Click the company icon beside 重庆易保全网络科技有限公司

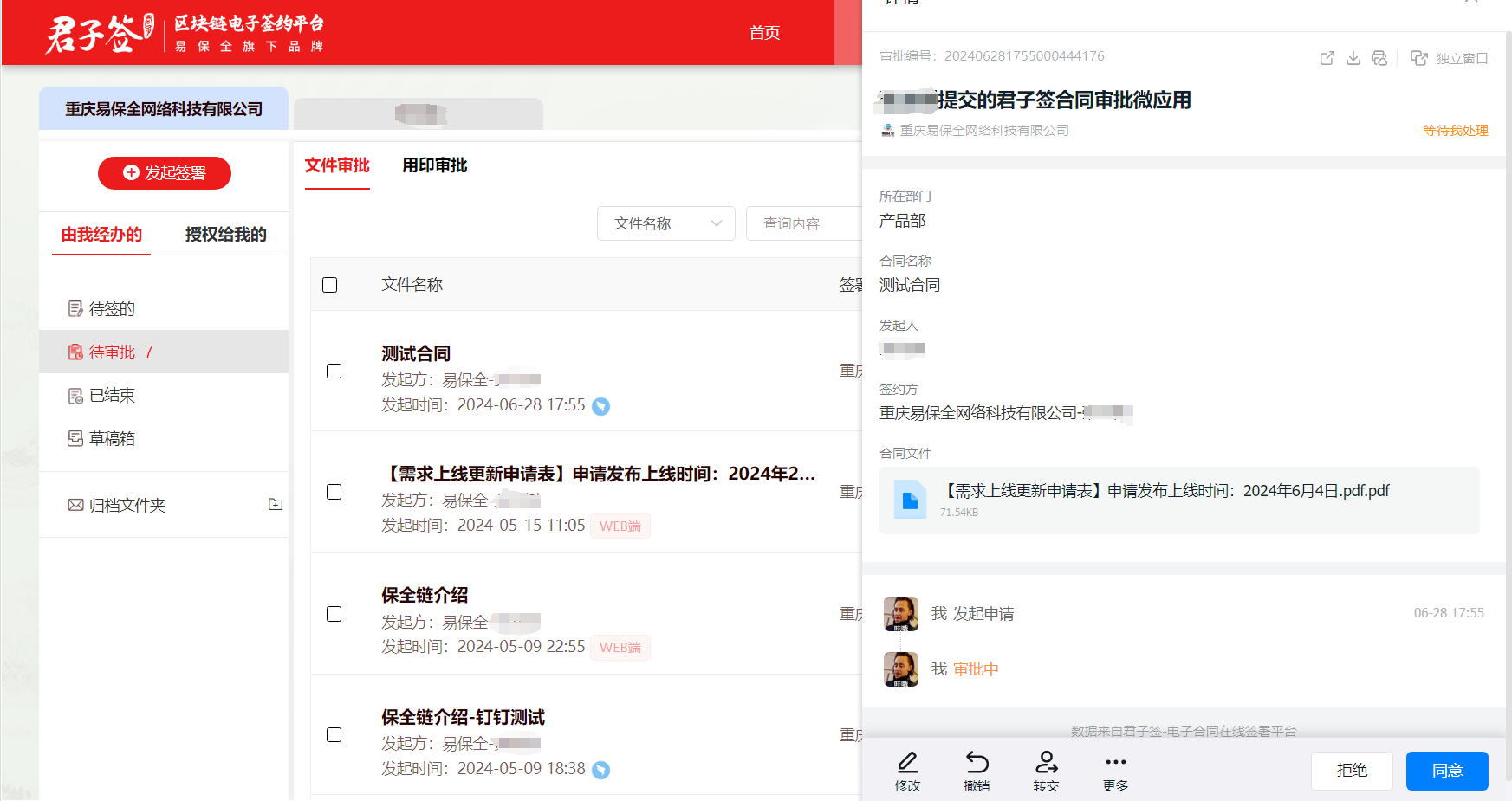(888, 130)
